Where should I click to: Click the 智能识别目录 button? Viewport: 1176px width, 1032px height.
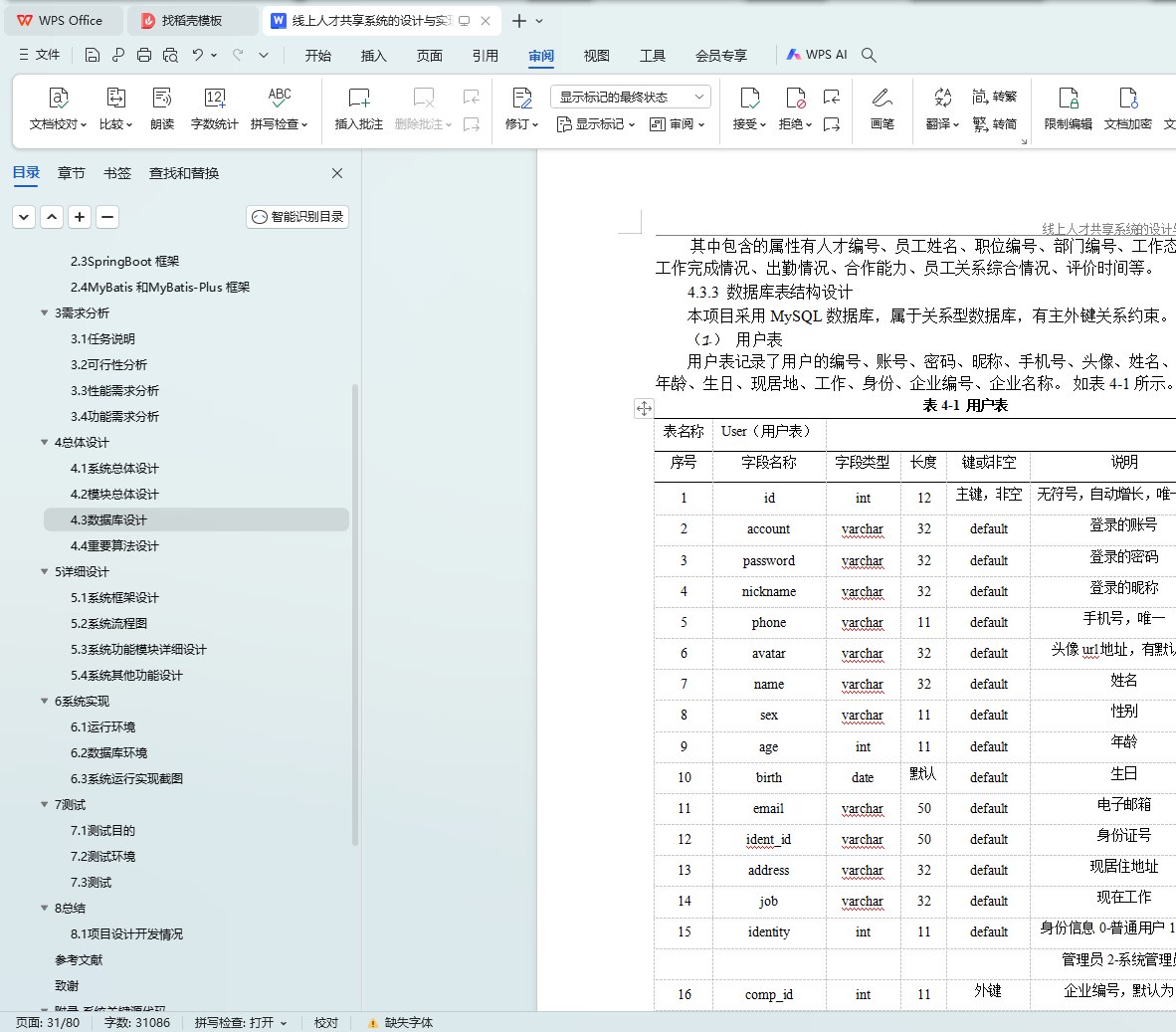297,217
